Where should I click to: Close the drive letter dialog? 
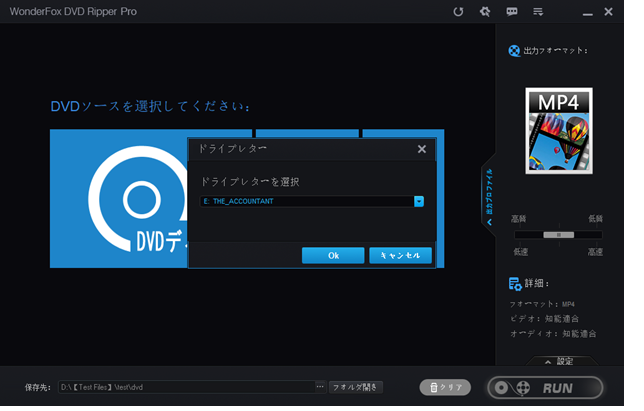[x=421, y=149]
